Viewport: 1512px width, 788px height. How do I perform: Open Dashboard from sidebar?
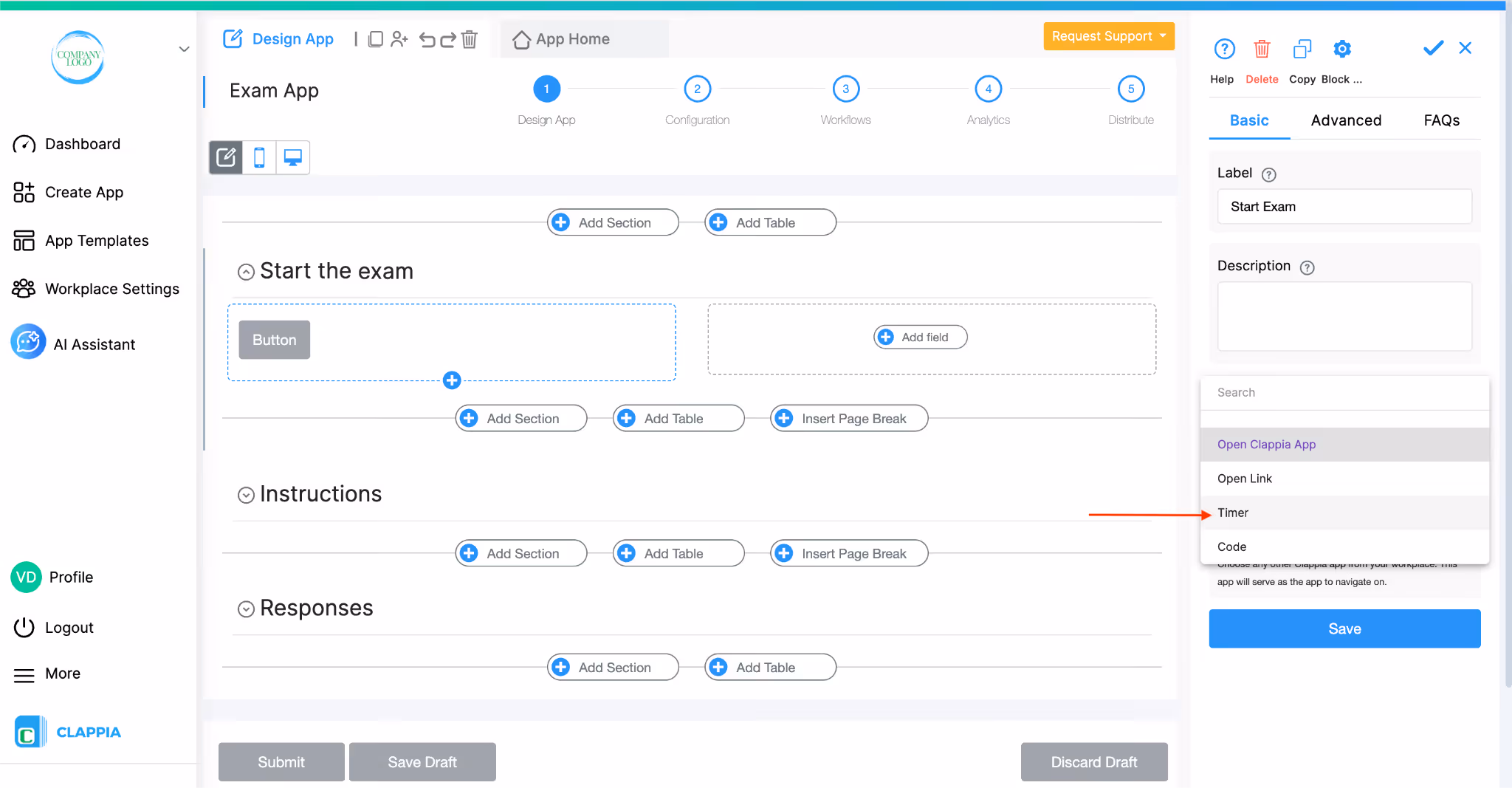click(x=66, y=144)
